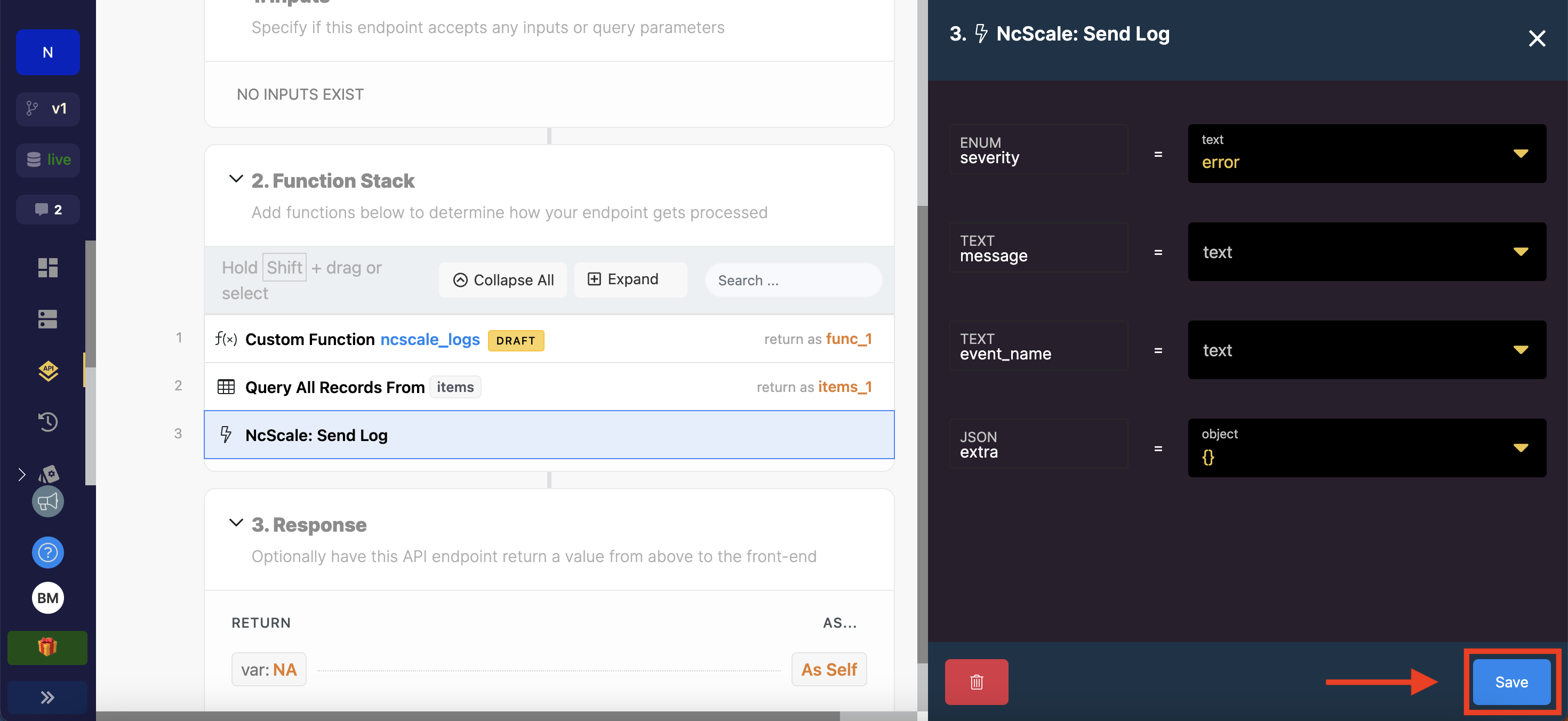Open the extra object dropdown

(x=1366, y=448)
